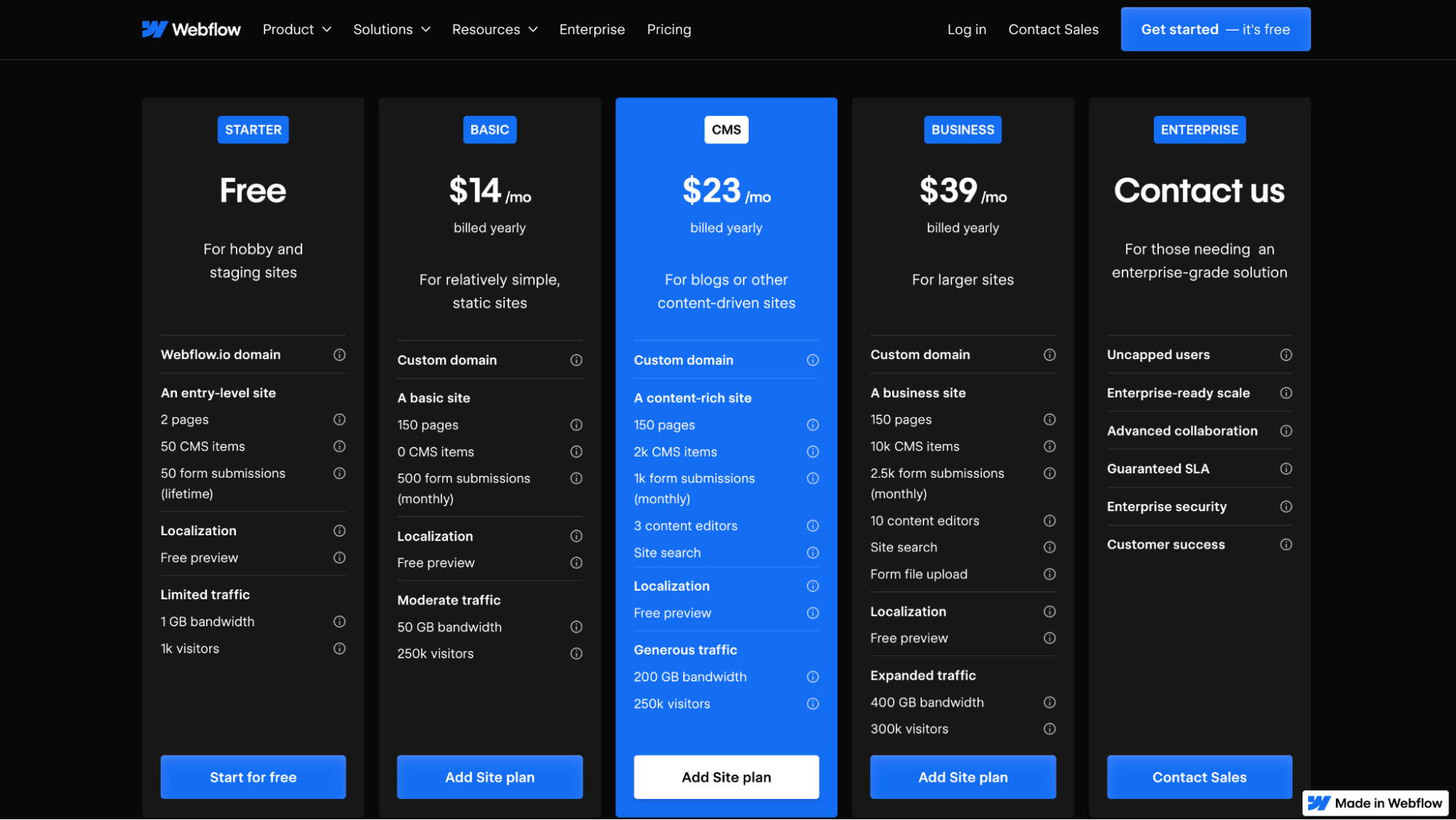
Task: Show info for 50 CMS items
Action: click(339, 446)
